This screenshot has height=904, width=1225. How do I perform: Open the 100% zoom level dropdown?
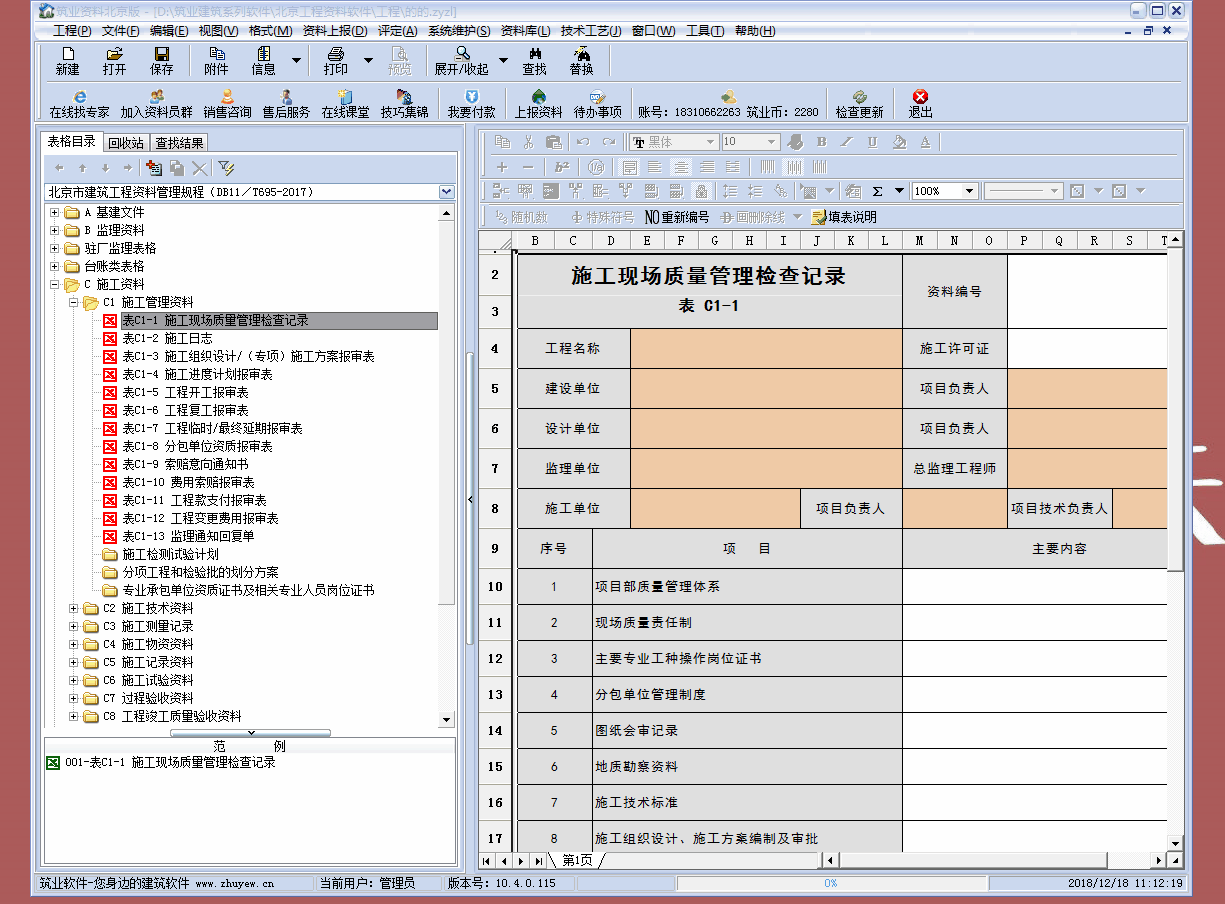(969, 191)
